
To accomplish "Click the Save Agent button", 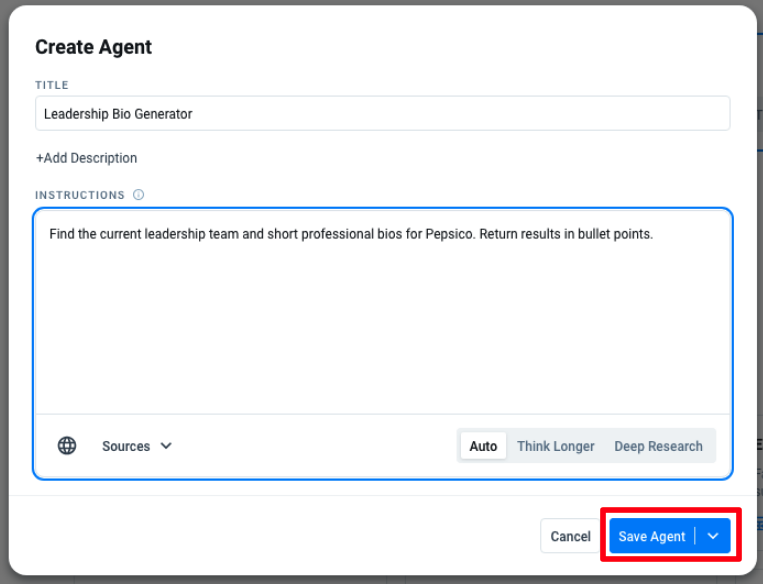I will [x=652, y=536].
